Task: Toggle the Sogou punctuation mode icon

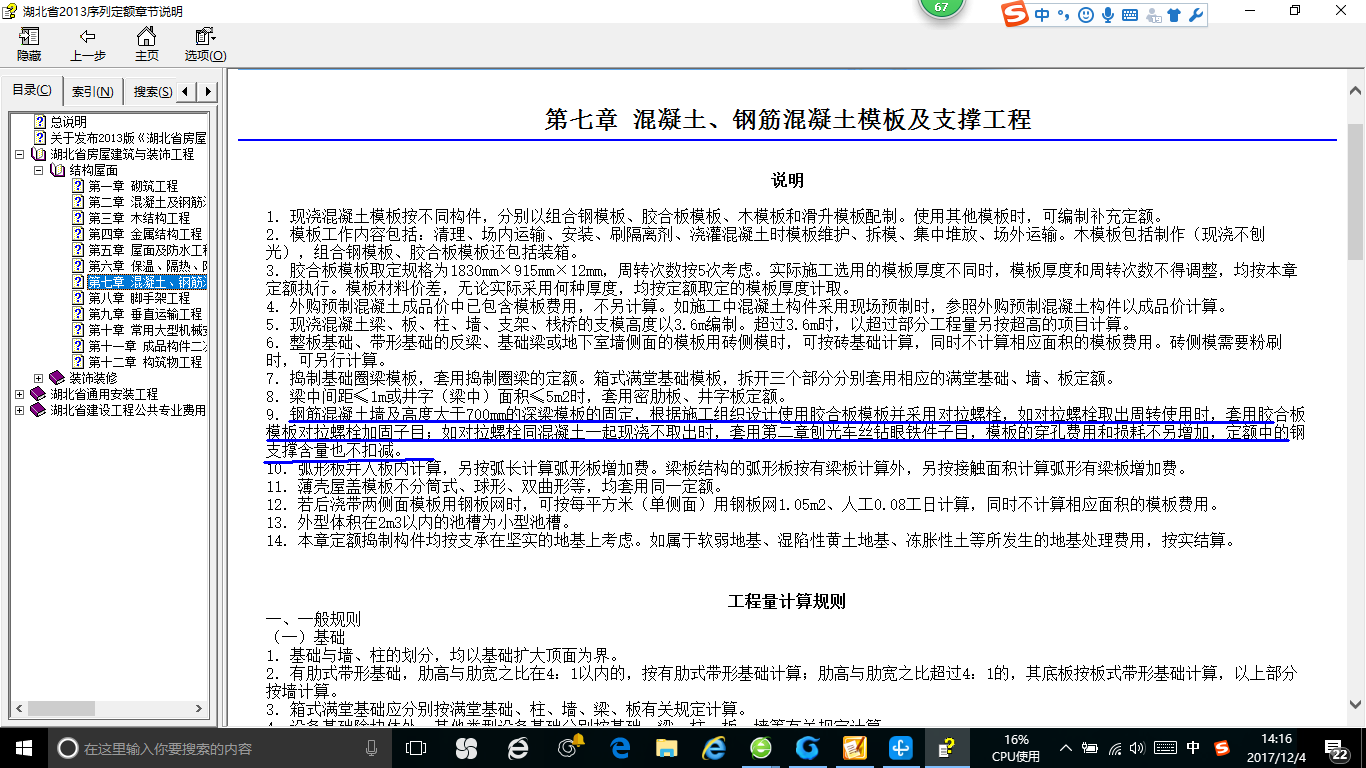Action: click(x=1064, y=16)
